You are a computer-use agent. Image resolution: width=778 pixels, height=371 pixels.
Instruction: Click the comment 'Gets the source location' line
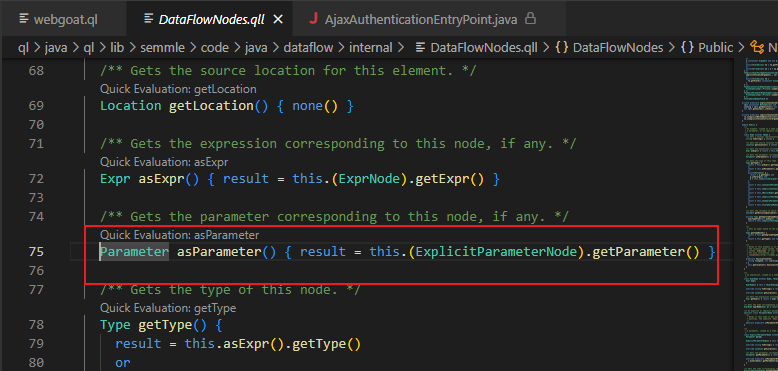pos(288,70)
